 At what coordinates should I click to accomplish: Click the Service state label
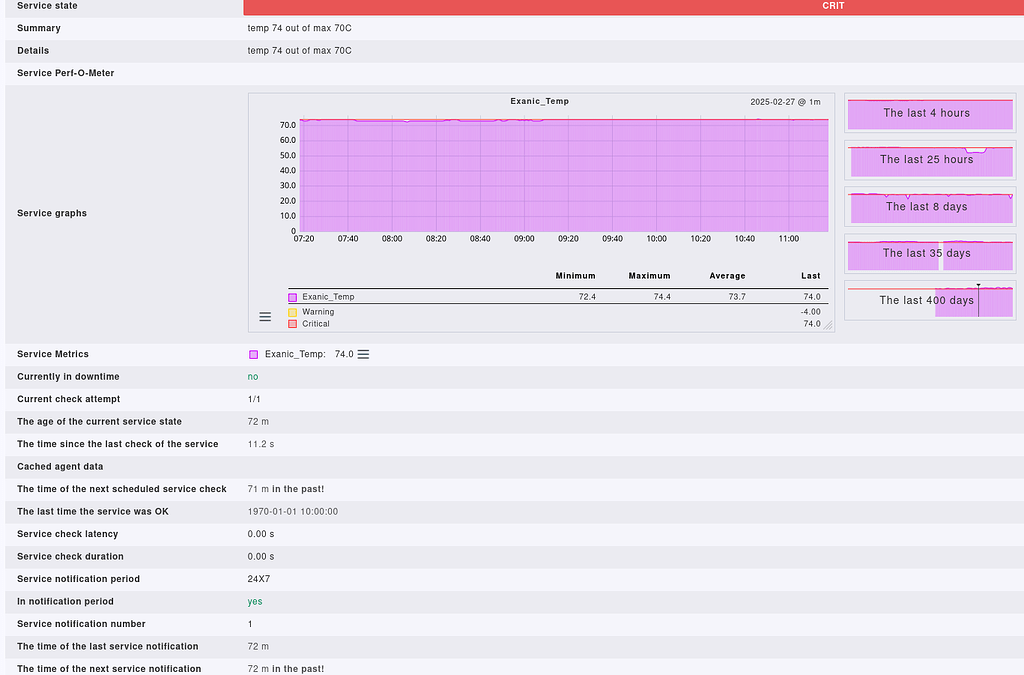click(x=47, y=6)
